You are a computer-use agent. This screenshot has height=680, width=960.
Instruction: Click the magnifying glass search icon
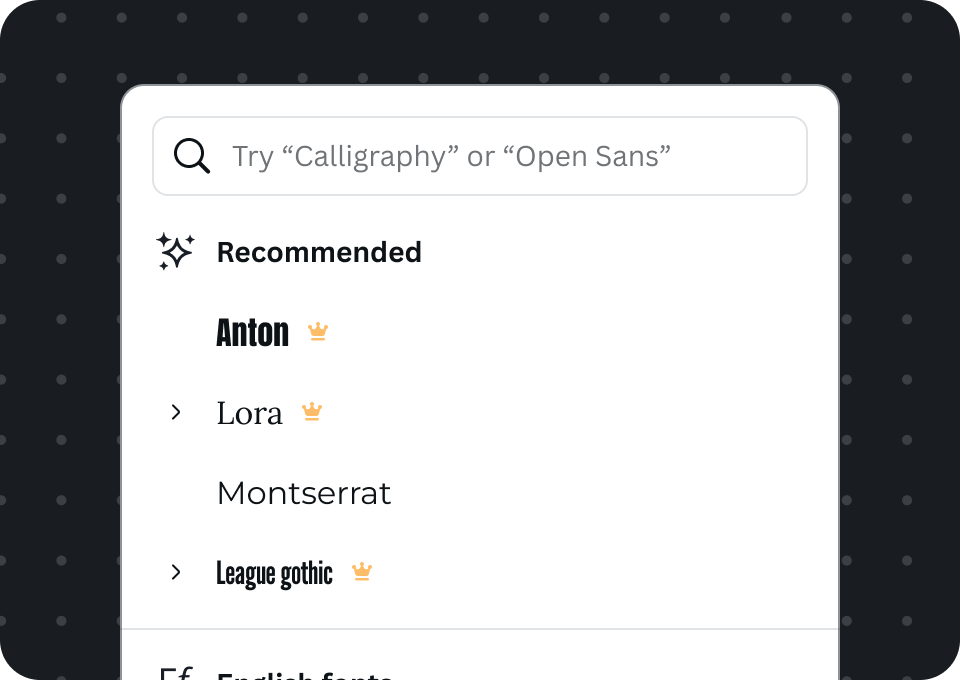pyautogui.click(x=192, y=156)
